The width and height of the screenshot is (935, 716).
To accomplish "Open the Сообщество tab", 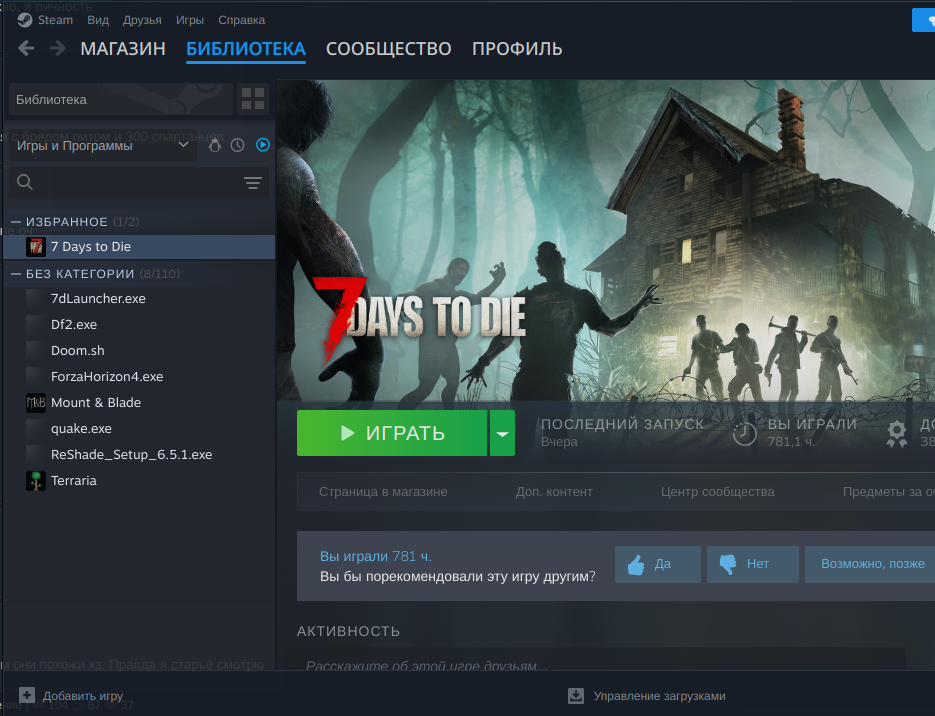I will 389,49.
